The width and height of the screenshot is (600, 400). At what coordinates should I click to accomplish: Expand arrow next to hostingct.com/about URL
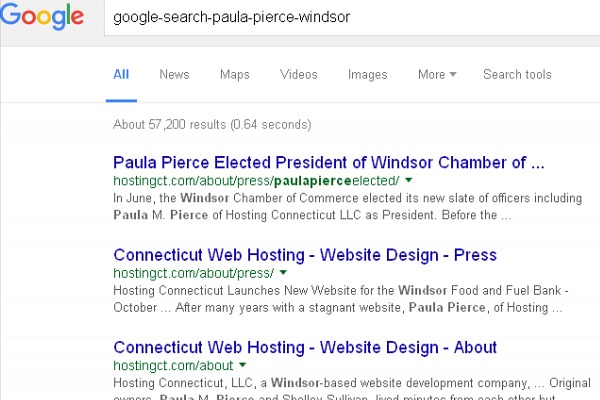[x=243, y=365]
